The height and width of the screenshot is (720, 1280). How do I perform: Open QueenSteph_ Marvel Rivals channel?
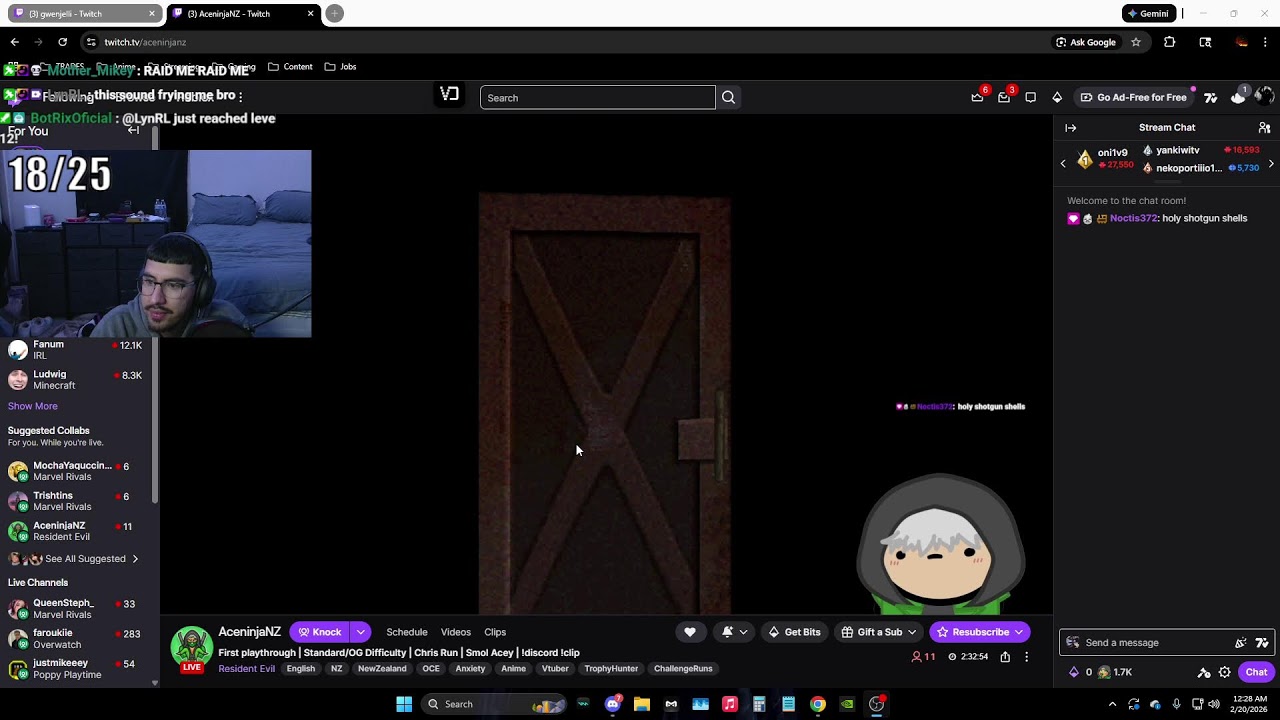[78, 609]
